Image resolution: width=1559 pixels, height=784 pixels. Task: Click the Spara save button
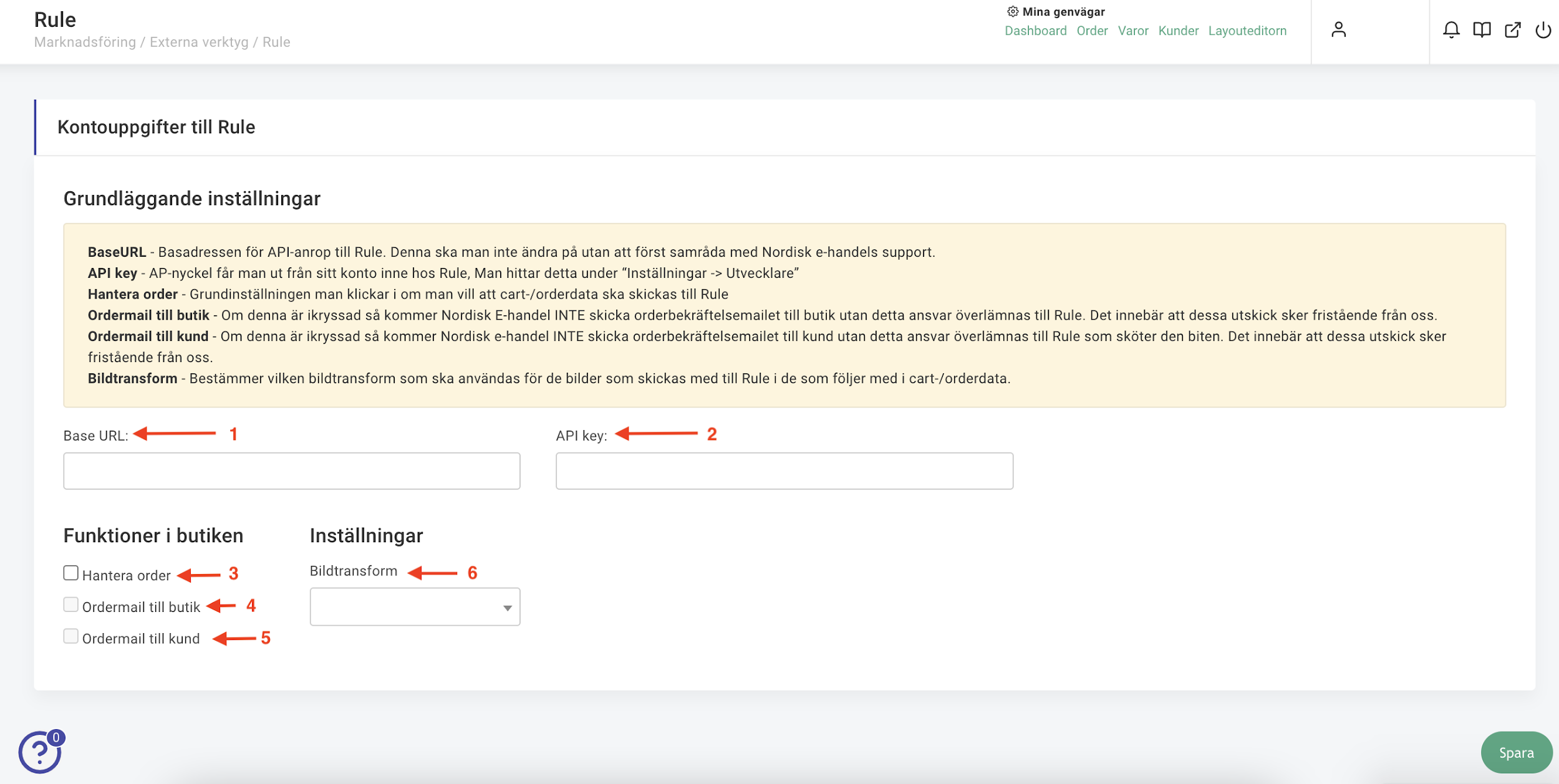point(1516,752)
